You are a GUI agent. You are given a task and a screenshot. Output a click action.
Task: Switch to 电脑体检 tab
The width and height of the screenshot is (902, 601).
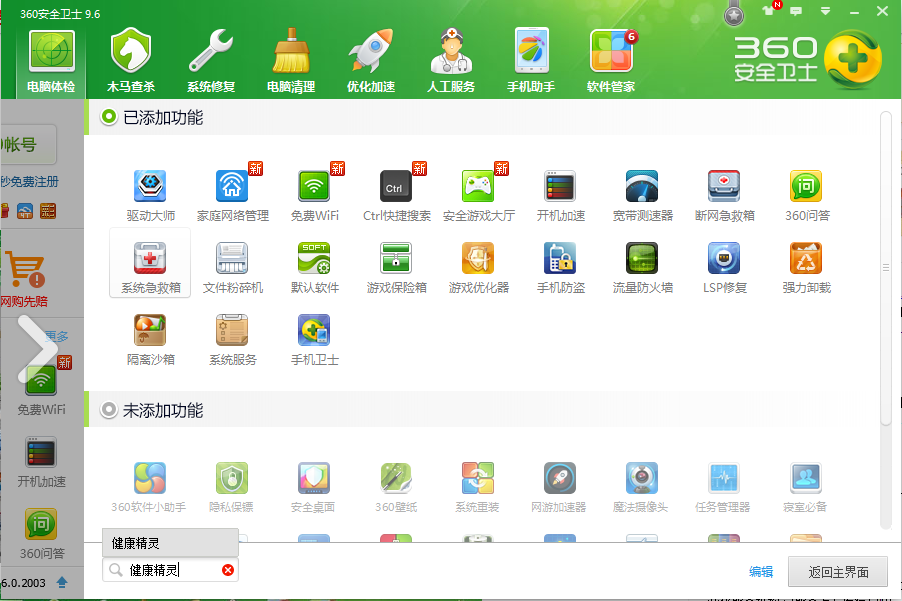coord(51,62)
